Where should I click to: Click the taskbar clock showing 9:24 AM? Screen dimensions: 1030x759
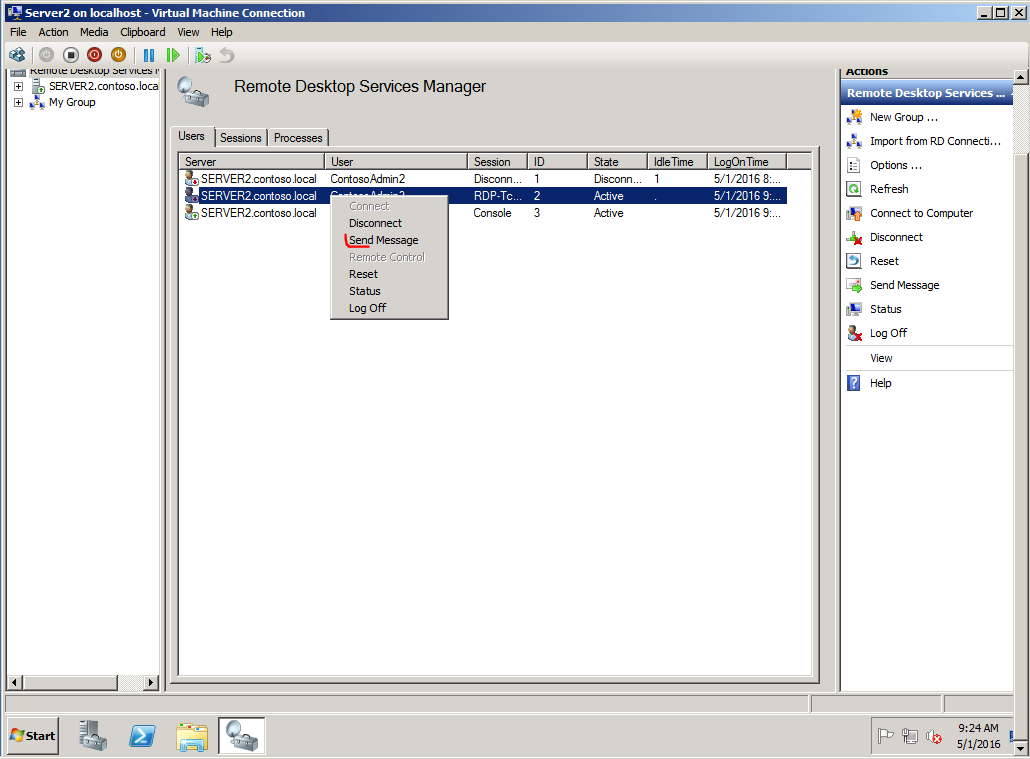coord(978,728)
